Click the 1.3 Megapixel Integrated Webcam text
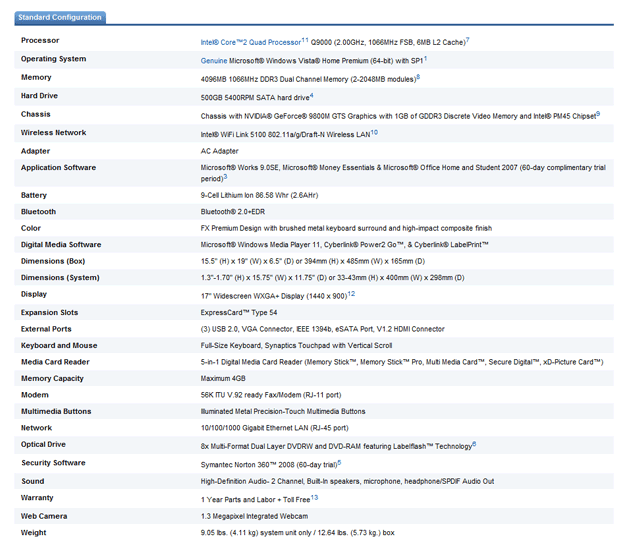 (x=254, y=516)
